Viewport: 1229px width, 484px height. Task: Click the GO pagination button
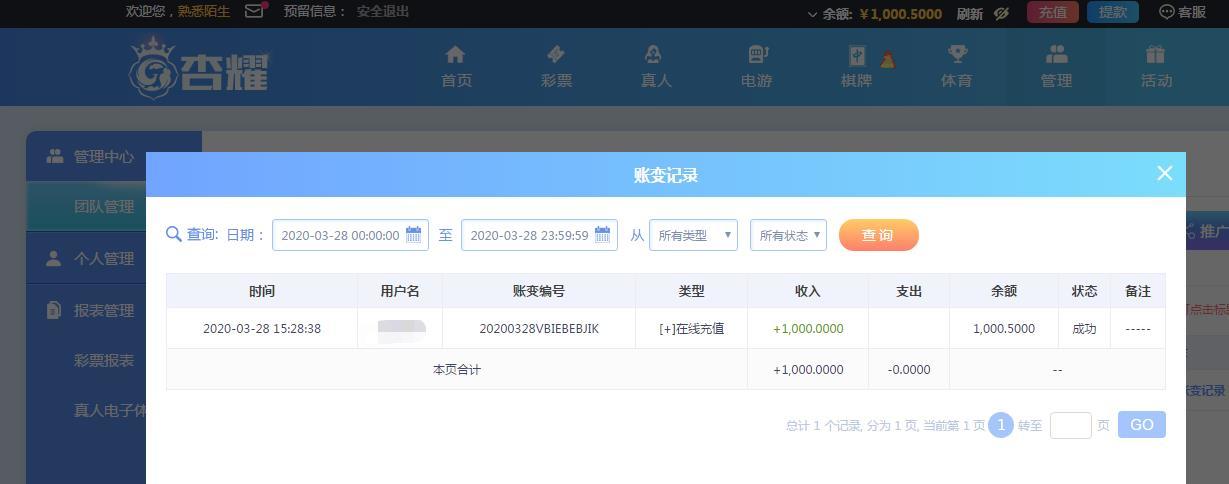[x=1141, y=425]
